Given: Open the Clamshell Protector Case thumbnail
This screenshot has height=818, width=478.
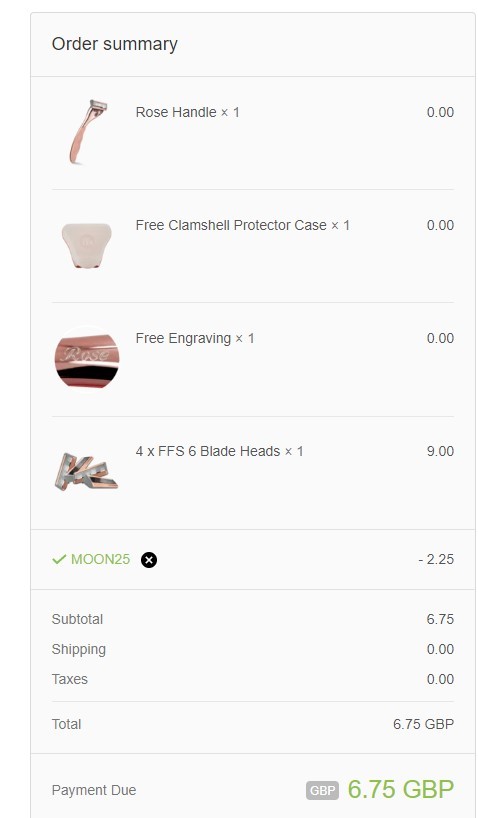Looking at the screenshot, I should coord(87,245).
